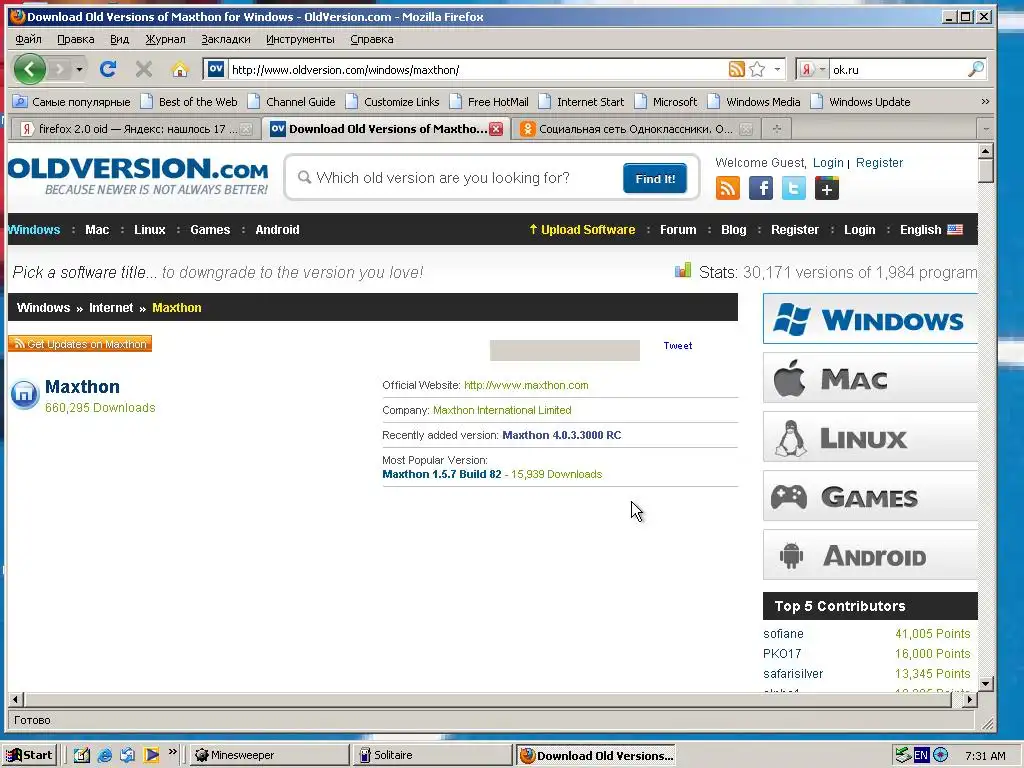
Task: Click Get Updates on Maxthon button
Action: (x=80, y=344)
